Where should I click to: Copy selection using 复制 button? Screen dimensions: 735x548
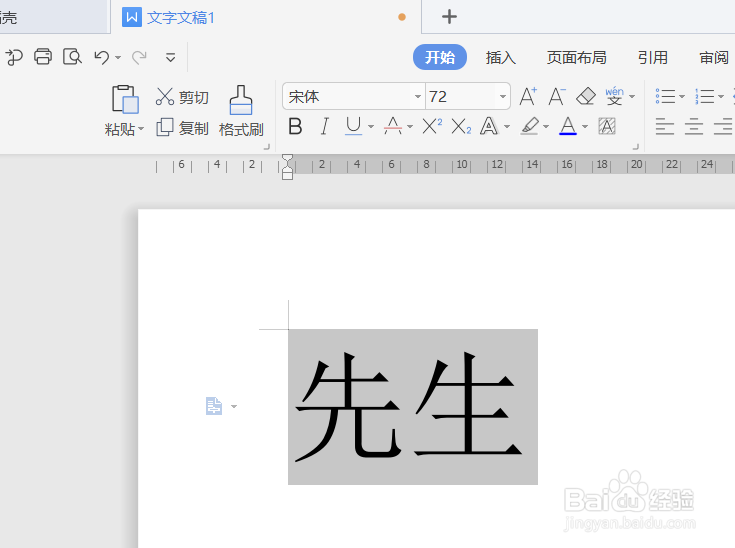point(182,128)
